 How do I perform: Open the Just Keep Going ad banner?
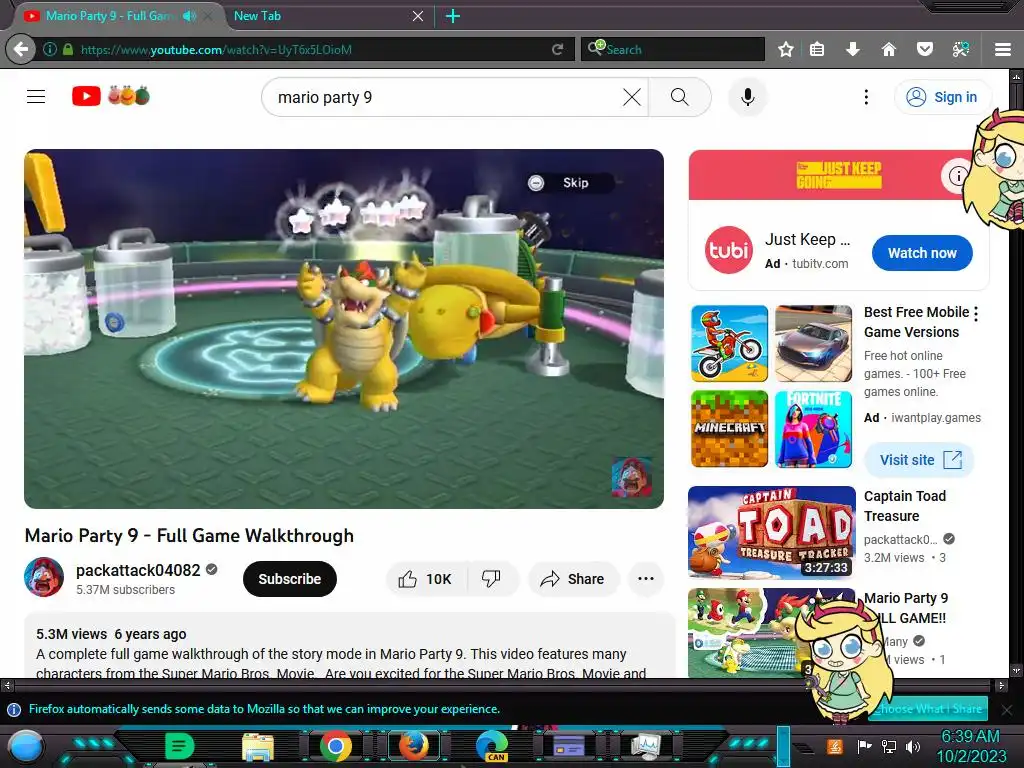pyautogui.click(x=839, y=175)
